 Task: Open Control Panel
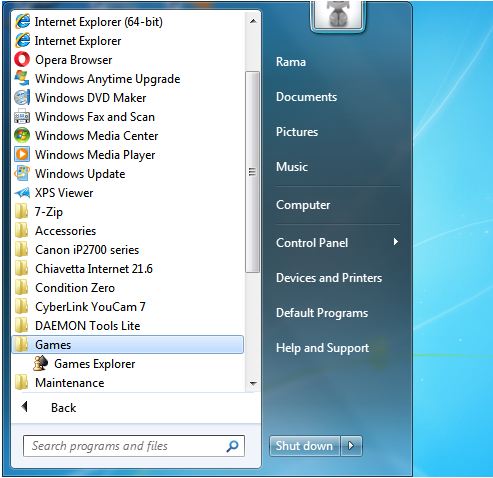click(x=312, y=243)
